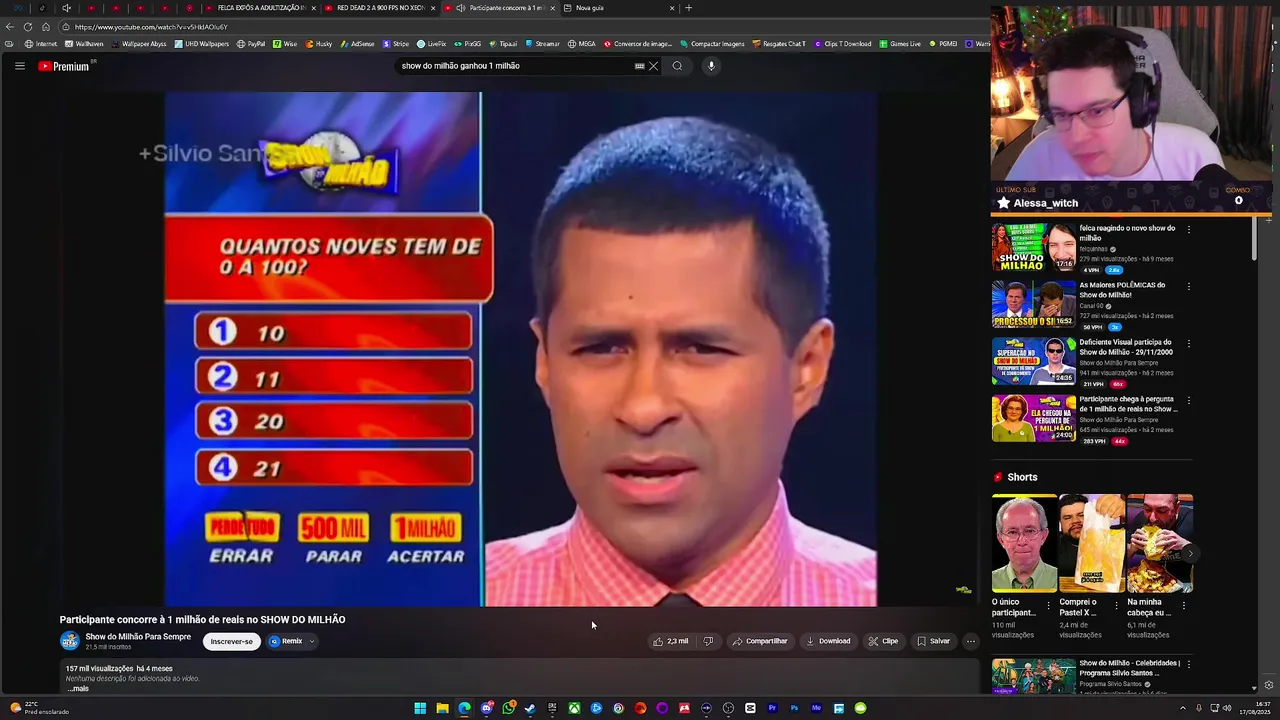
Task: Click inside the YouTube search field
Action: pyautogui.click(x=515, y=66)
